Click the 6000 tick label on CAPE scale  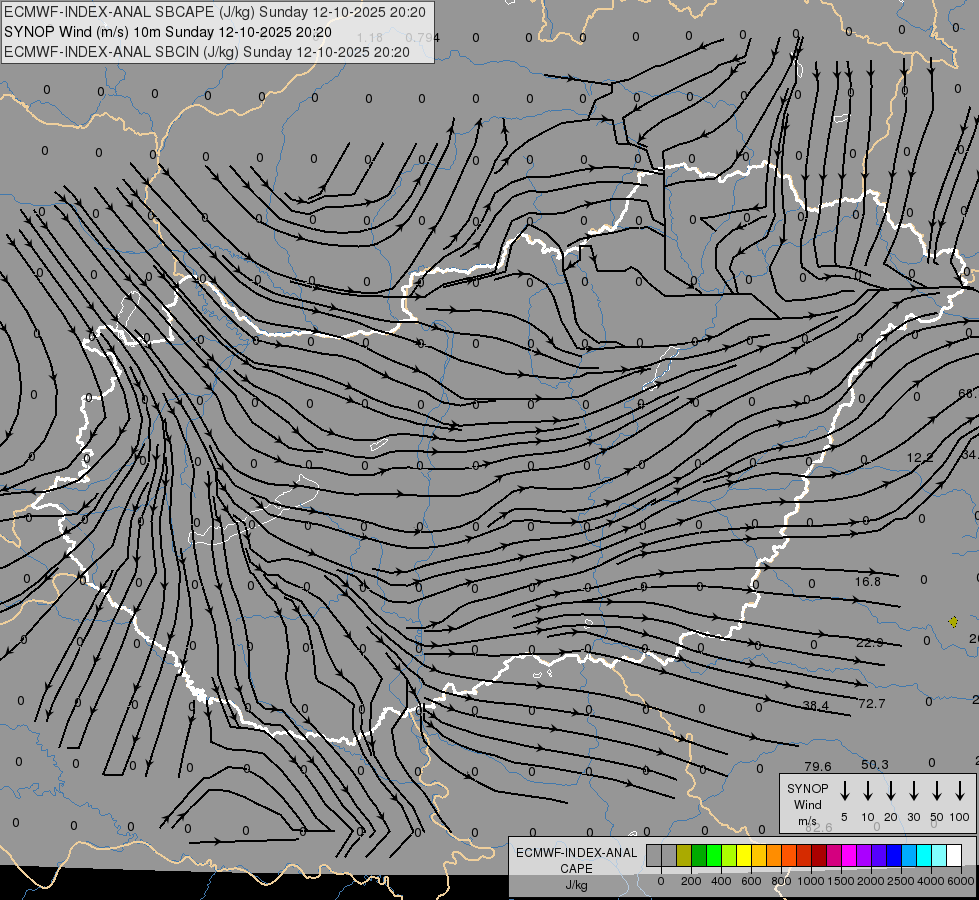click(961, 881)
